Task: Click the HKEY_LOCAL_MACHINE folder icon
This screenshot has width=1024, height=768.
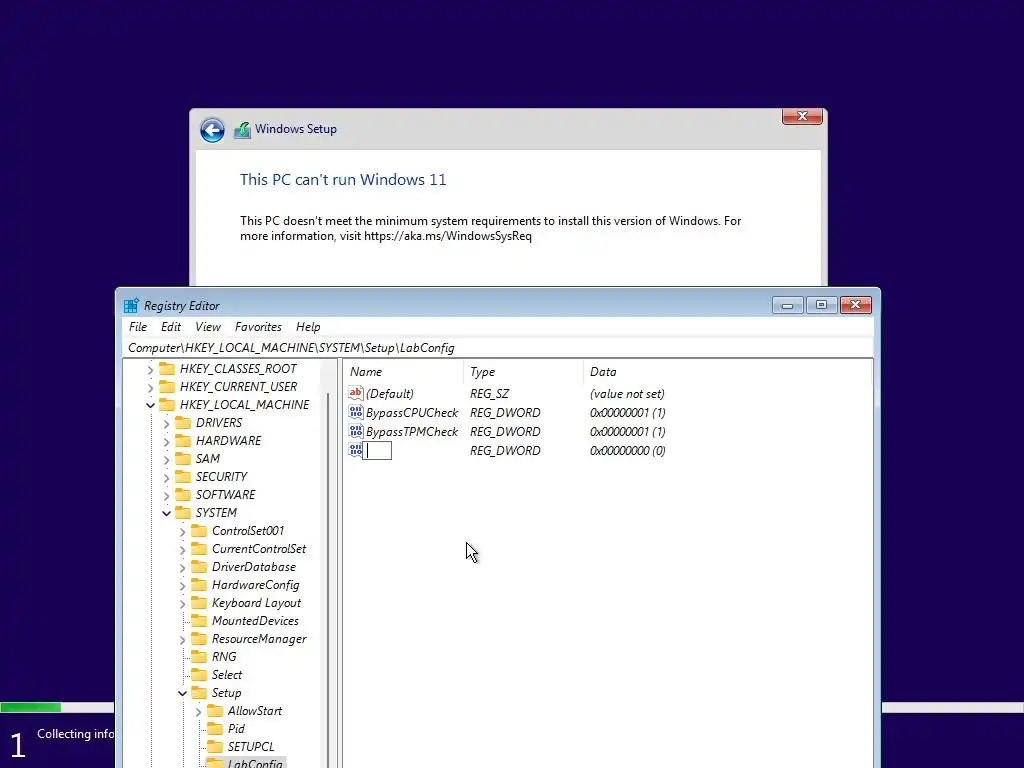Action: (167, 404)
